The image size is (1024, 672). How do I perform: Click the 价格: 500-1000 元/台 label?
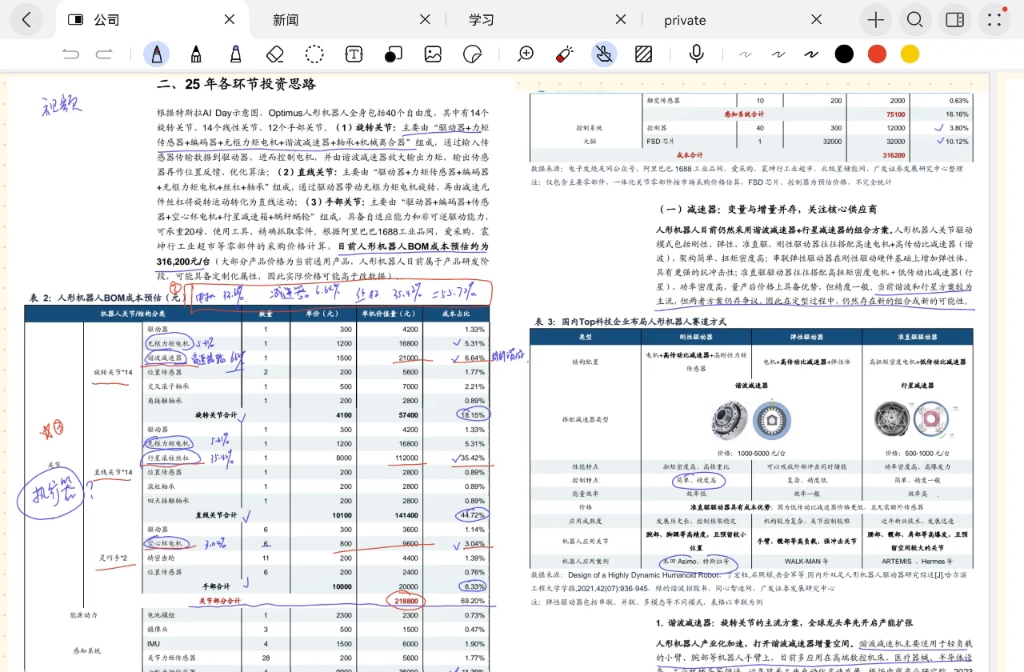(917, 453)
